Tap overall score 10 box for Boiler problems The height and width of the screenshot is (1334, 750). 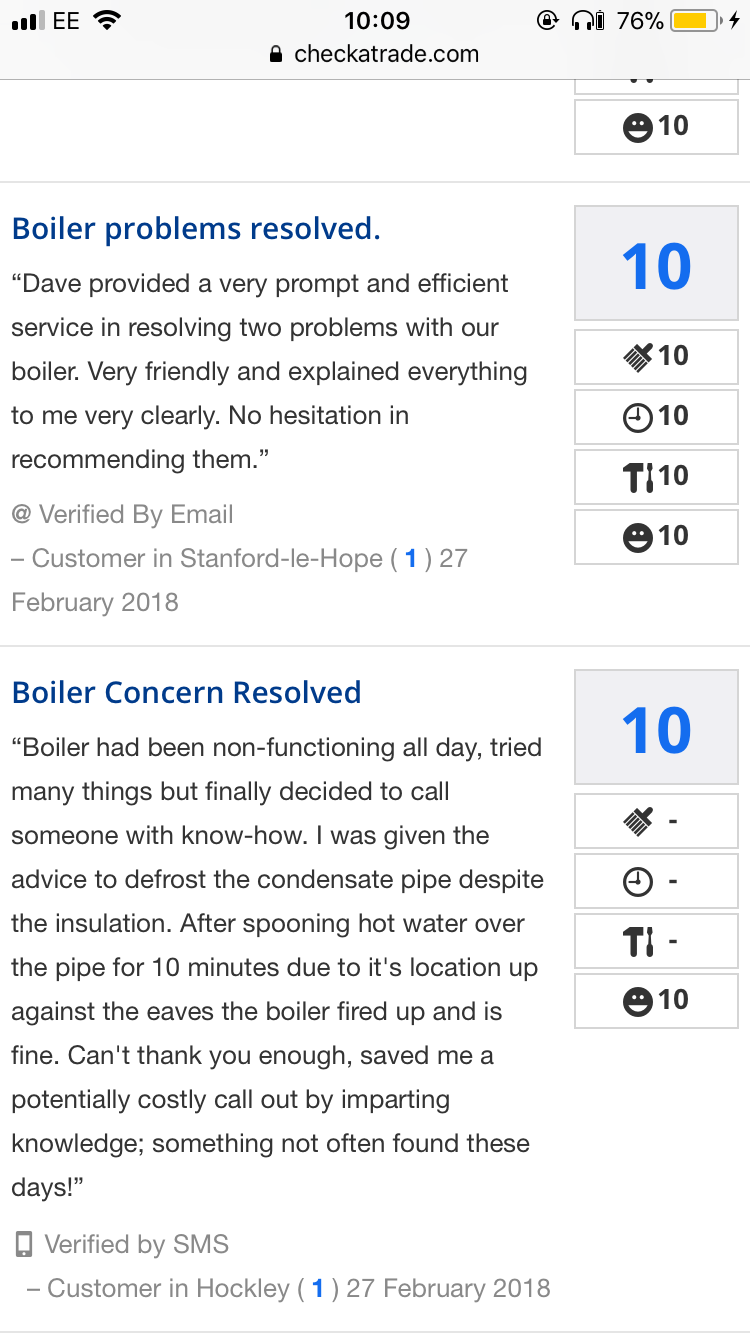[x=656, y=265]
